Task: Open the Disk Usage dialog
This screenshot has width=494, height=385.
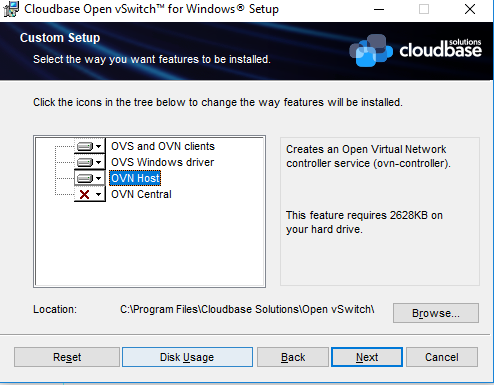Action: [x=187, y=357]
